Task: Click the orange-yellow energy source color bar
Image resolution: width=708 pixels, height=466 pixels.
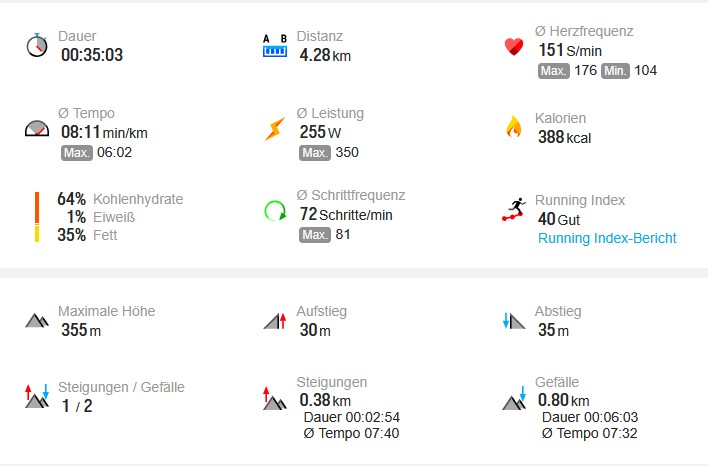Action: pyautogui.click(x=37, y=217)
